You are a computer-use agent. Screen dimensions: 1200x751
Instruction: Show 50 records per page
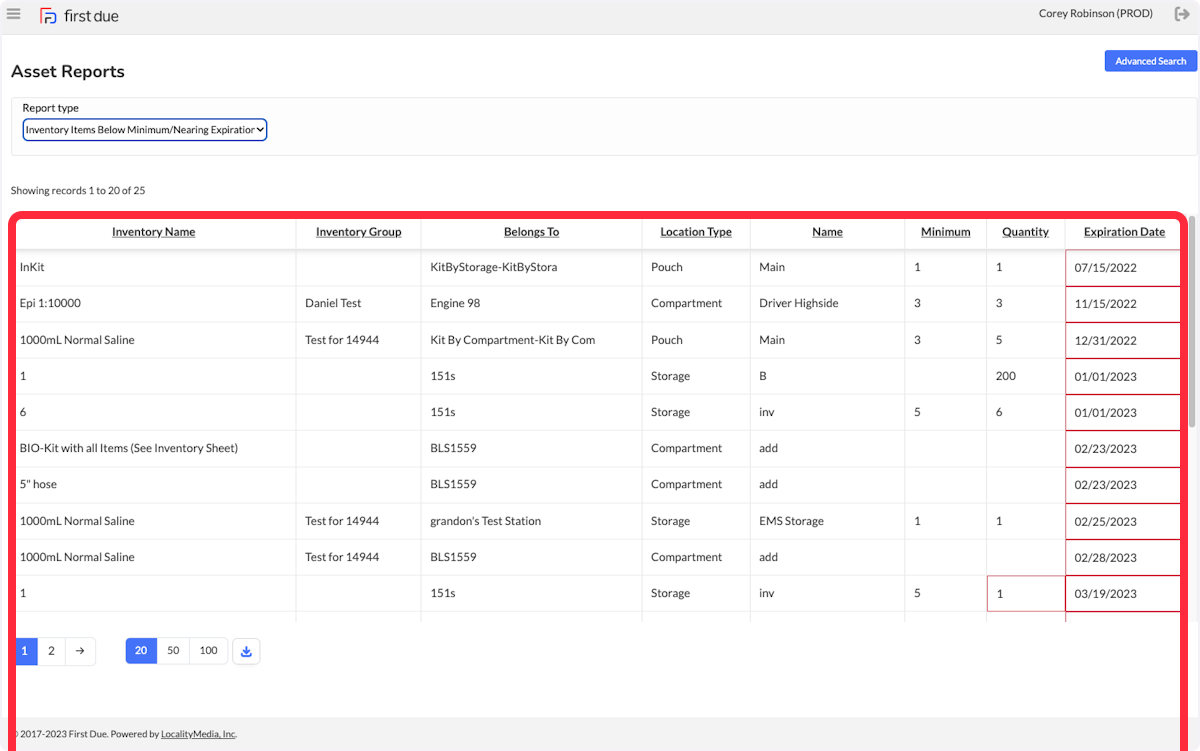click(x=173, y=651)
